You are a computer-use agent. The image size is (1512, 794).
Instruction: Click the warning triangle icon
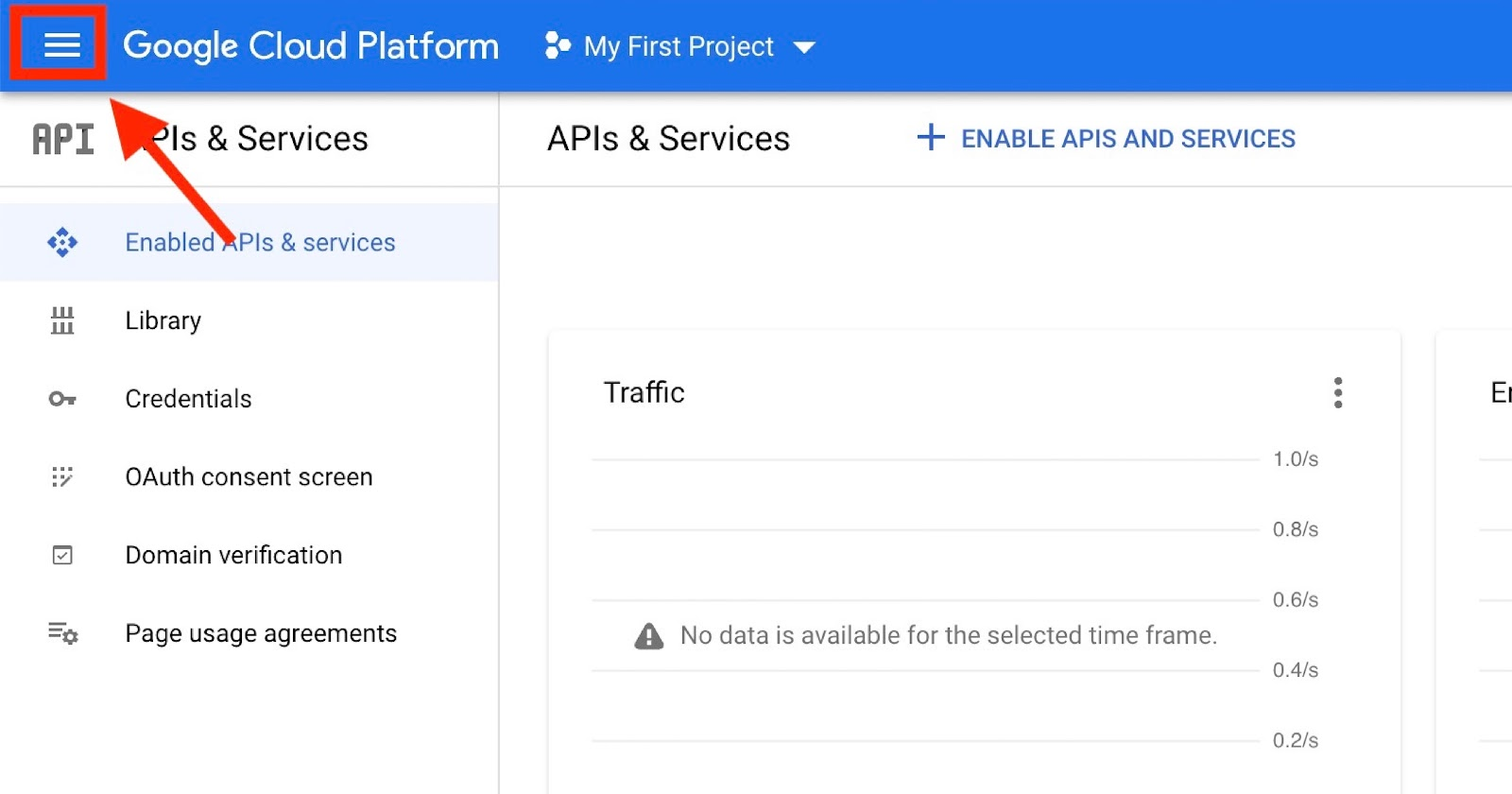click(x=649, y=636)
